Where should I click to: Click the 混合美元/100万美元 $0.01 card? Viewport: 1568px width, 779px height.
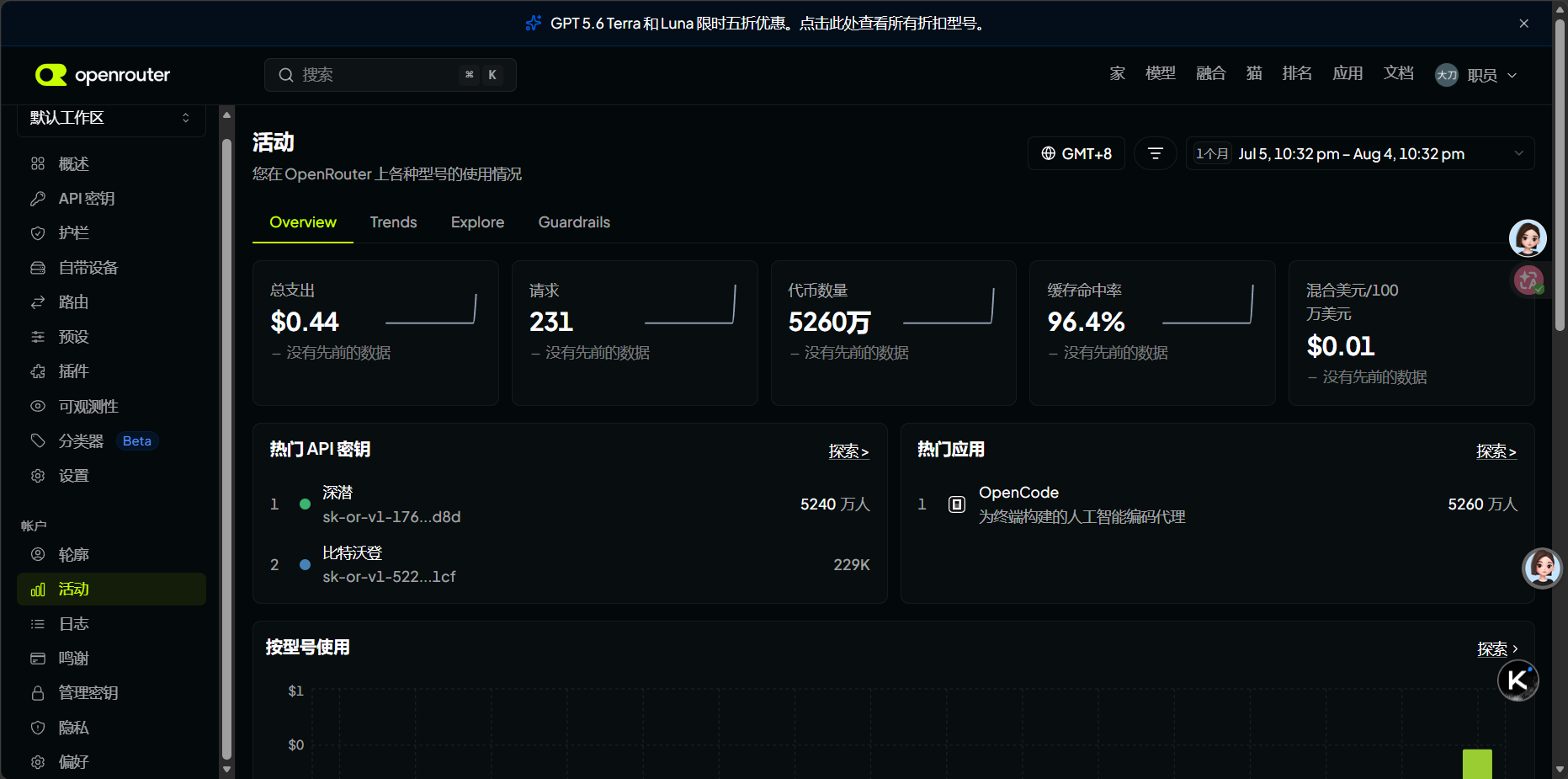tap(1411, 333)
